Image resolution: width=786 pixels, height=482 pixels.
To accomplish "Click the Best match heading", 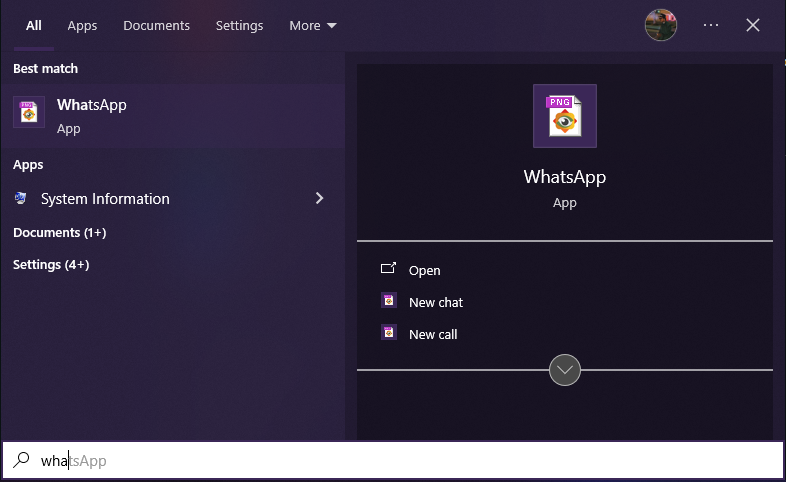I will [46, 69].
